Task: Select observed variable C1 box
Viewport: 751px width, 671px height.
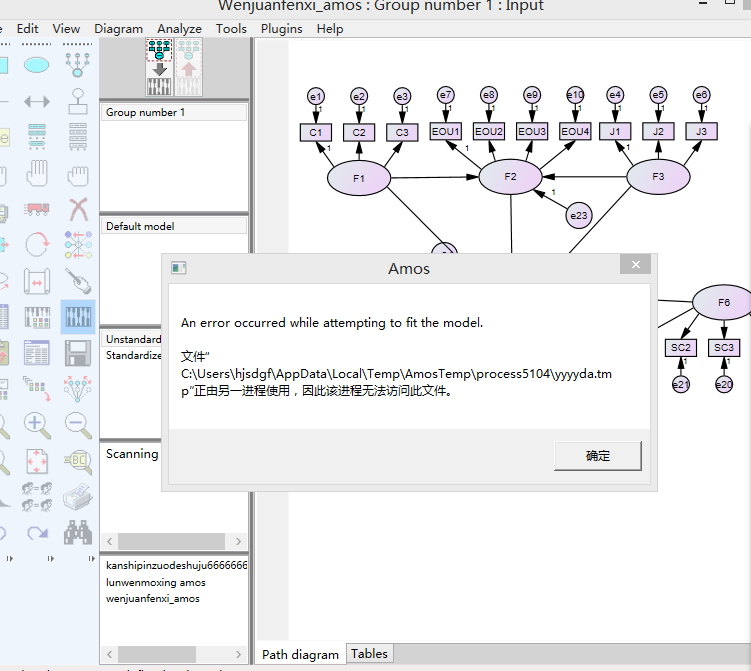Action: [316, 133]
